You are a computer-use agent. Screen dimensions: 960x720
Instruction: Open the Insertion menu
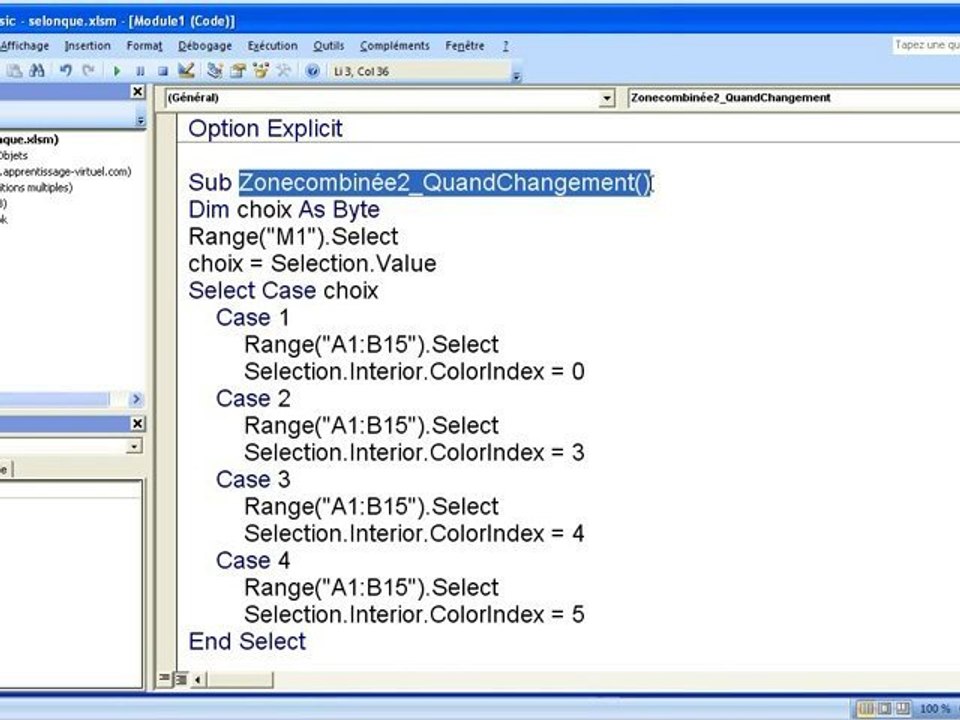click(x=88, y=46)
